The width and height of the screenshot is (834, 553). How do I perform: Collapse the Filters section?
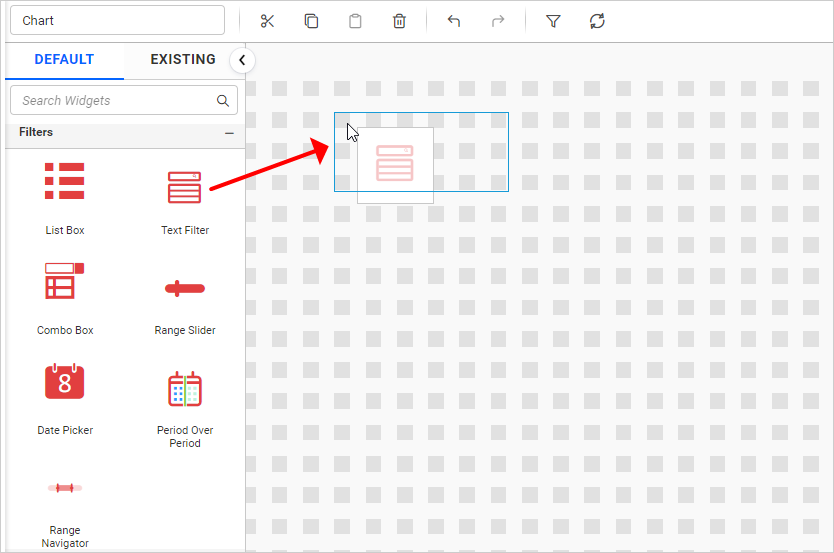coord(229,133)
